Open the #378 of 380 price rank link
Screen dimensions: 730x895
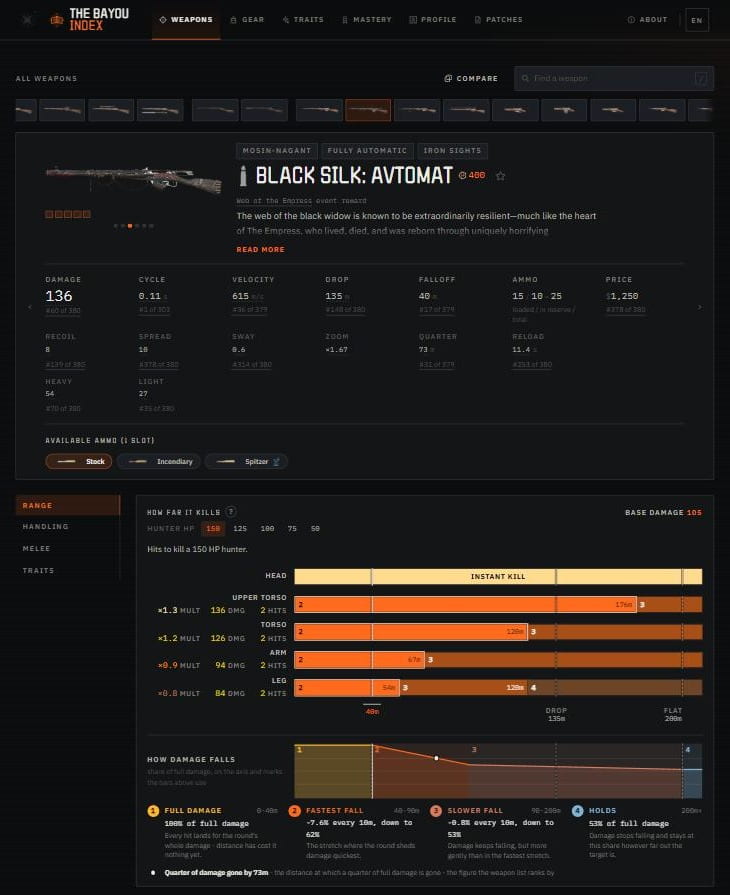click(626, 310)
